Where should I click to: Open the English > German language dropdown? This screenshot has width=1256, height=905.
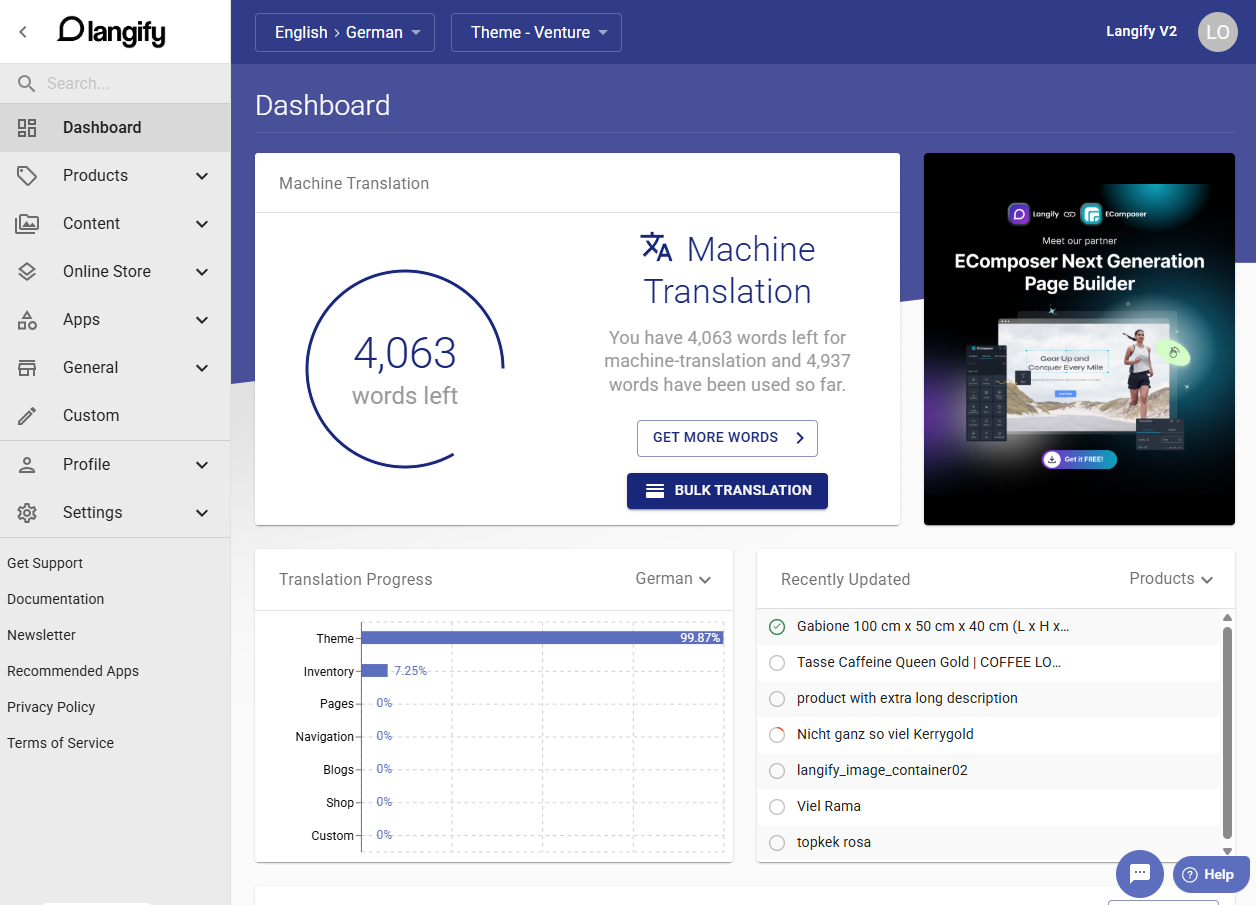[x=345, y=32]
